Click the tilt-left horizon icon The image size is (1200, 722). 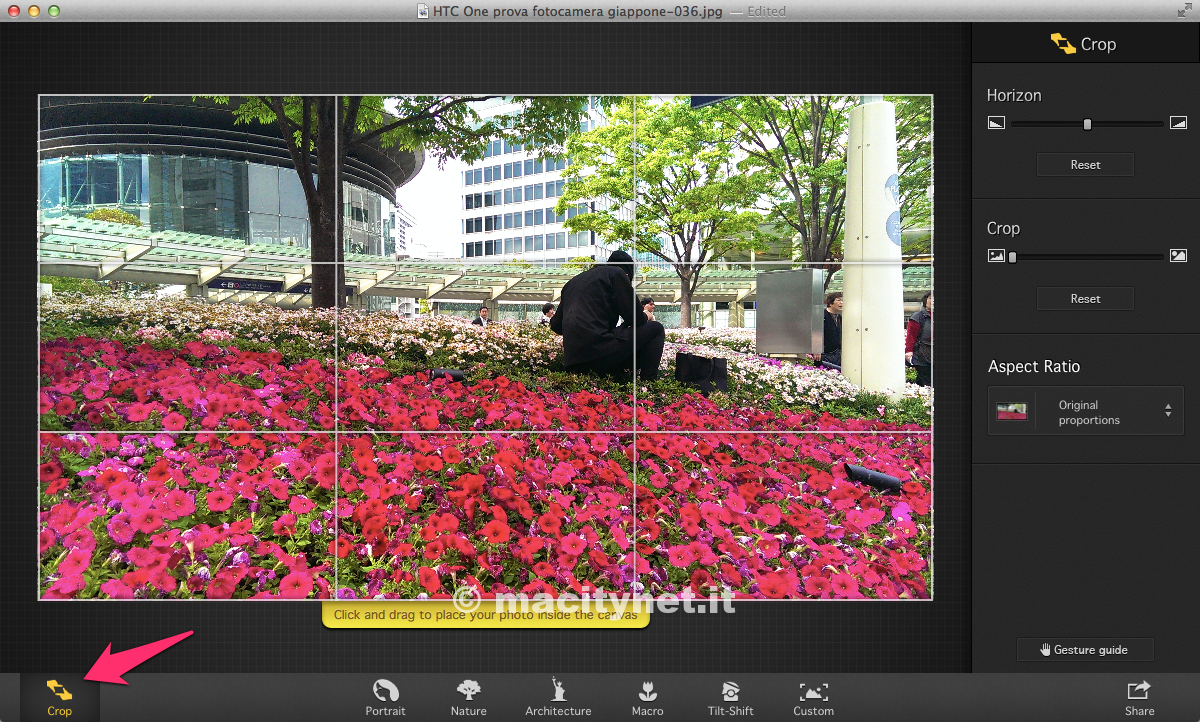pyautogui.click(x=996, y=123)
